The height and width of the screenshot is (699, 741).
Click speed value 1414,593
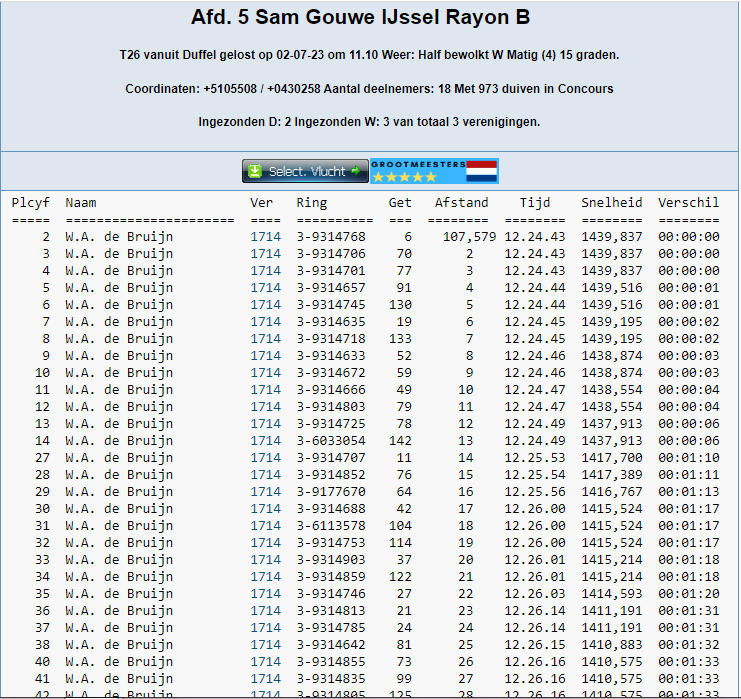click(x=612, y=594)
